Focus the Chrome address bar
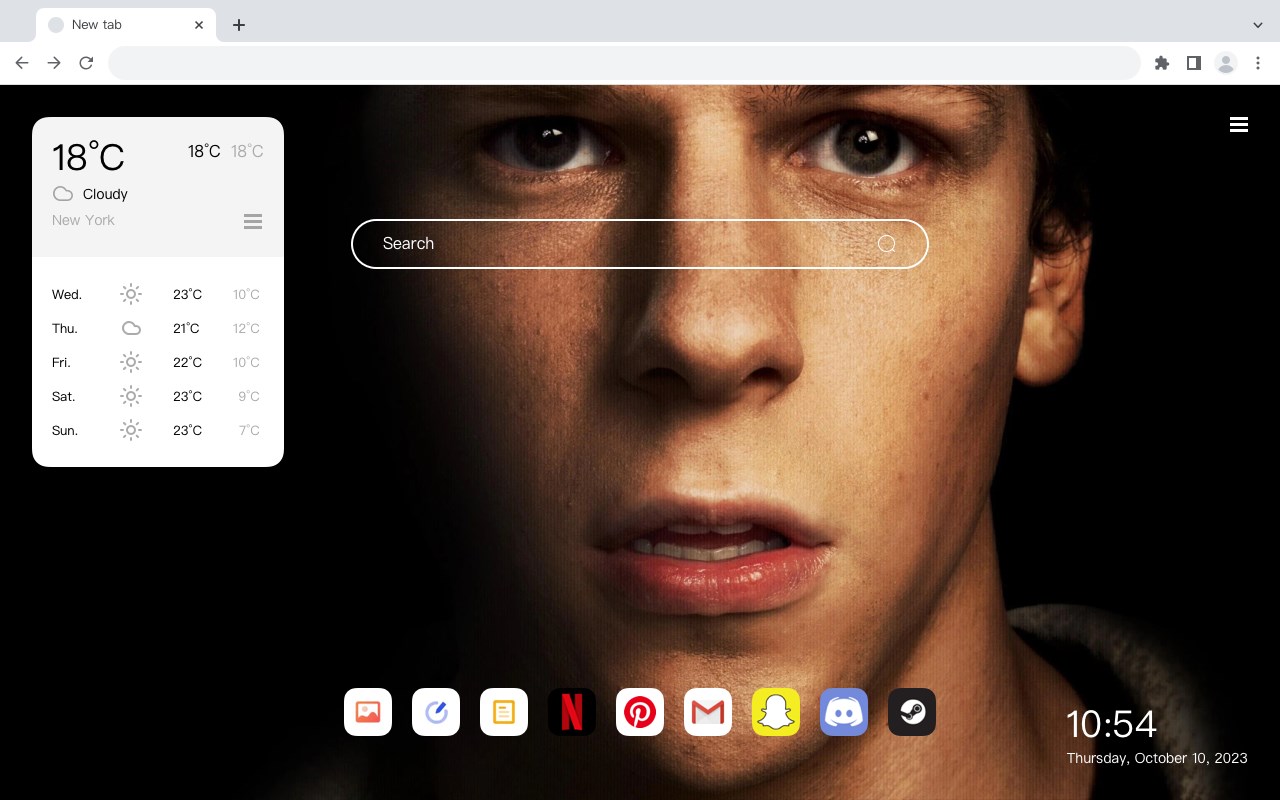Image resolution: width=1280 pixels, height=800 pixels. 624,63
